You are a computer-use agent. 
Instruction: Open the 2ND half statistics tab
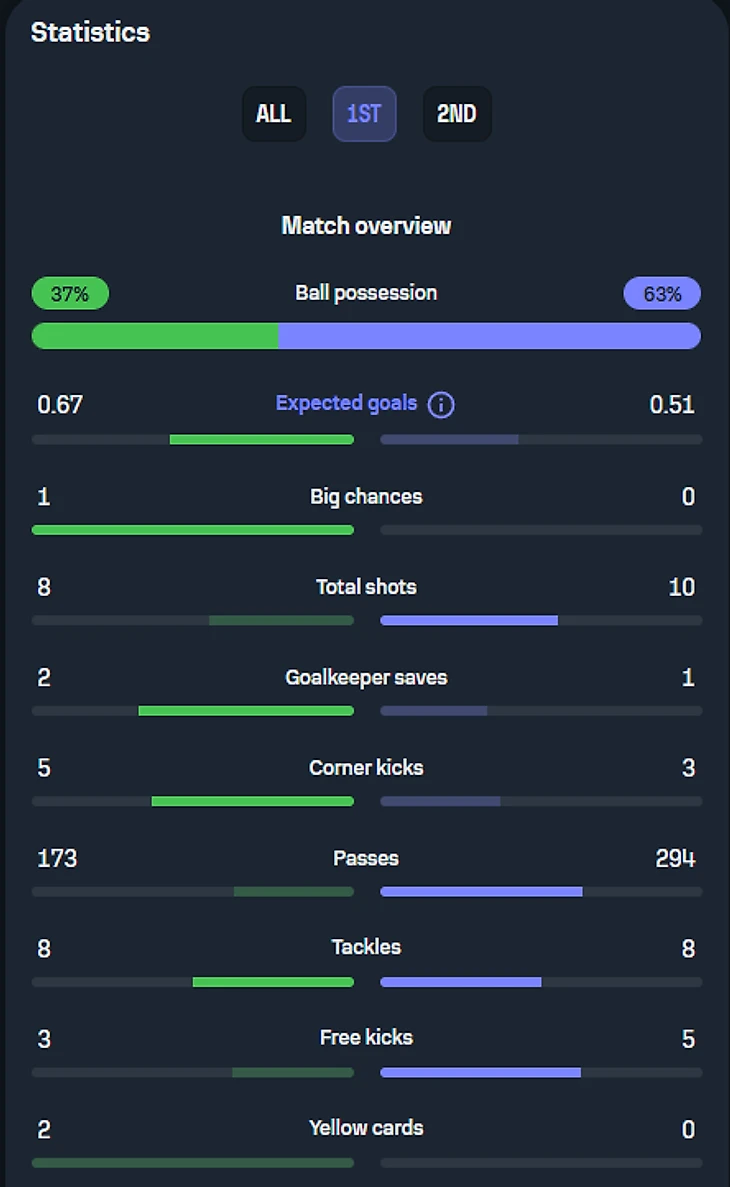(x=456, y=114)
